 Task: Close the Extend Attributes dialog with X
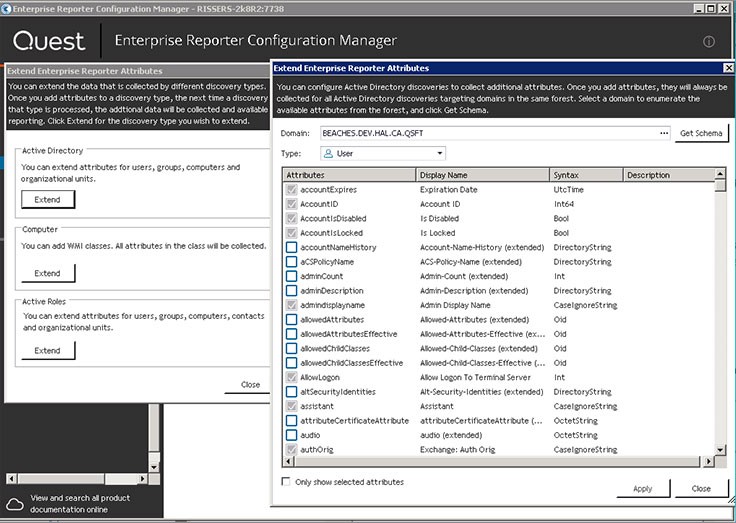coord(728,68)
